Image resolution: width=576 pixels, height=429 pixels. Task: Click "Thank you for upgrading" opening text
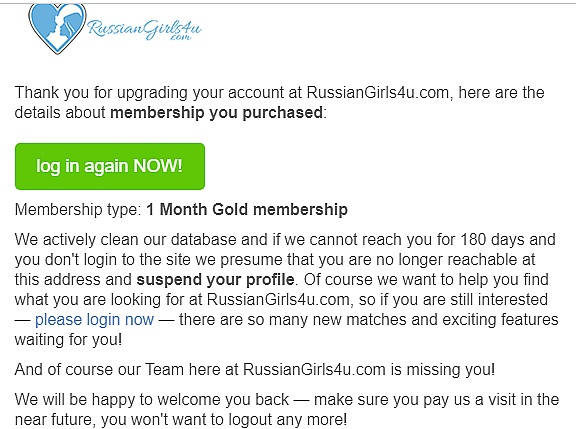[x=101, y=93]
